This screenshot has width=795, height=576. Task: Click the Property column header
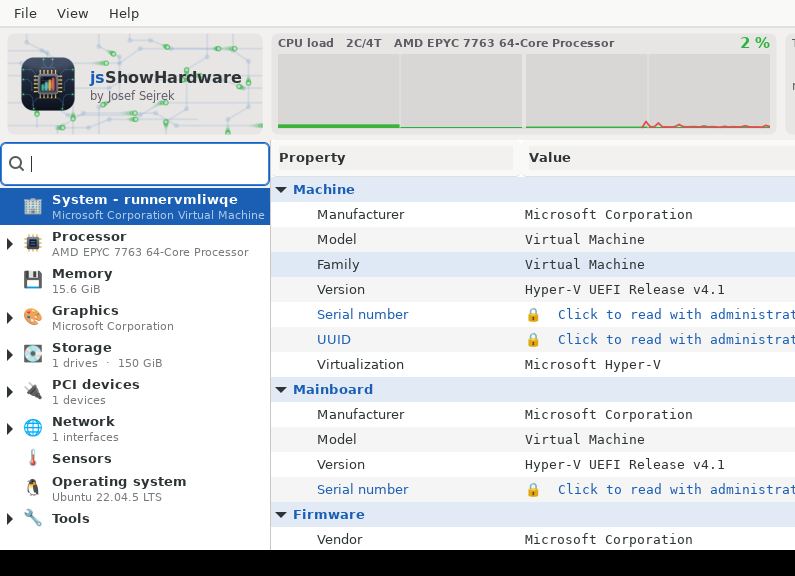pyautogui.click(x=395, y=158)
